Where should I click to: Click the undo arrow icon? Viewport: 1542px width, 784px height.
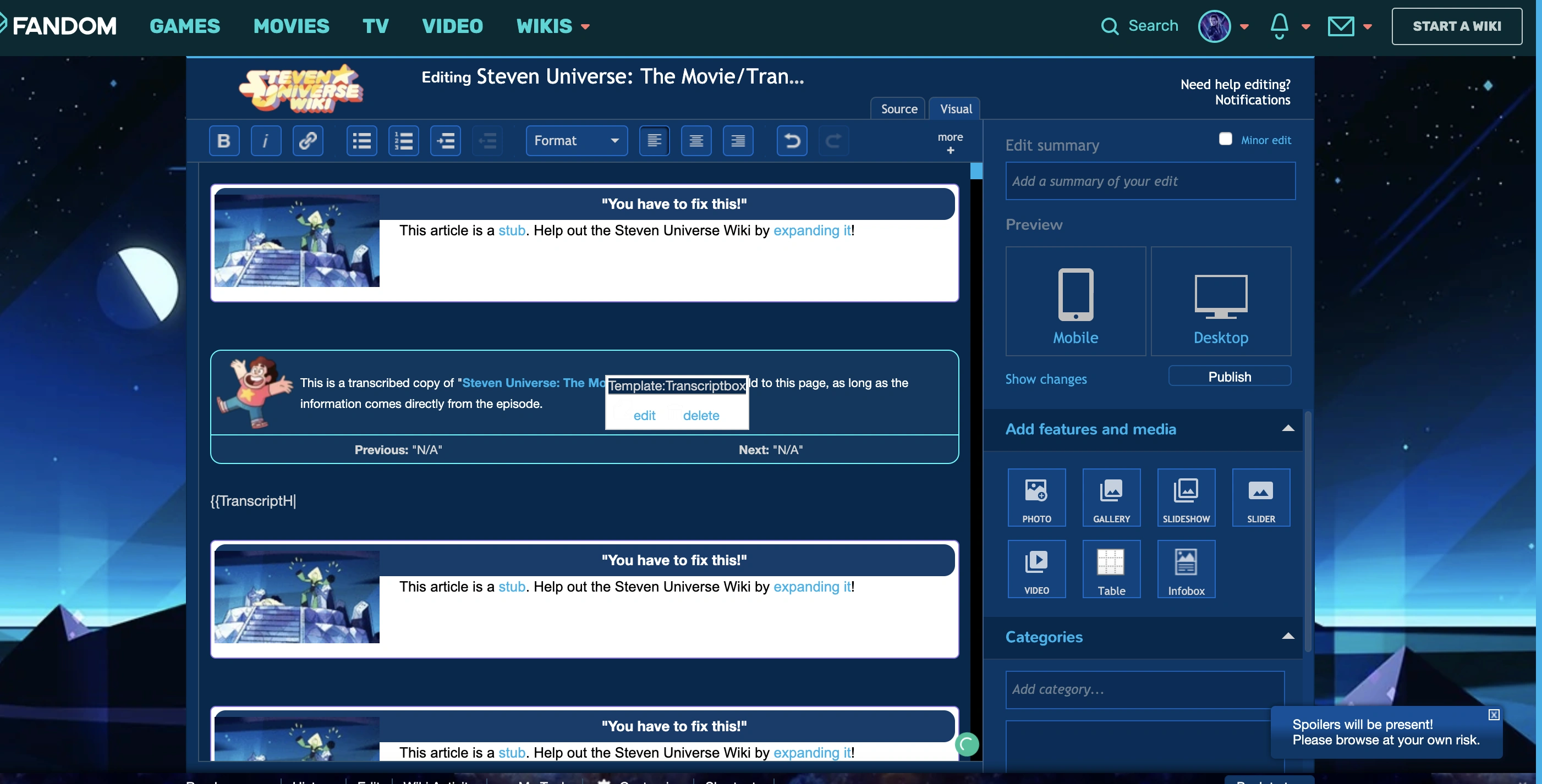click(791, 141)
